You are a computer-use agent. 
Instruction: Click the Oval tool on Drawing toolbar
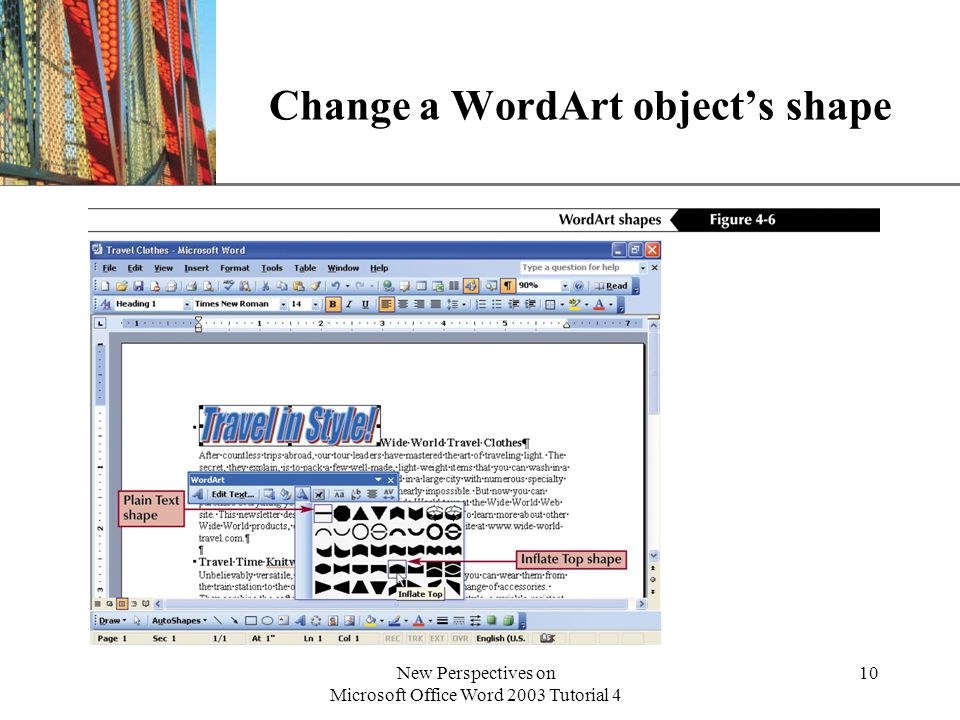pyautogui.click(x=268, y=621)
